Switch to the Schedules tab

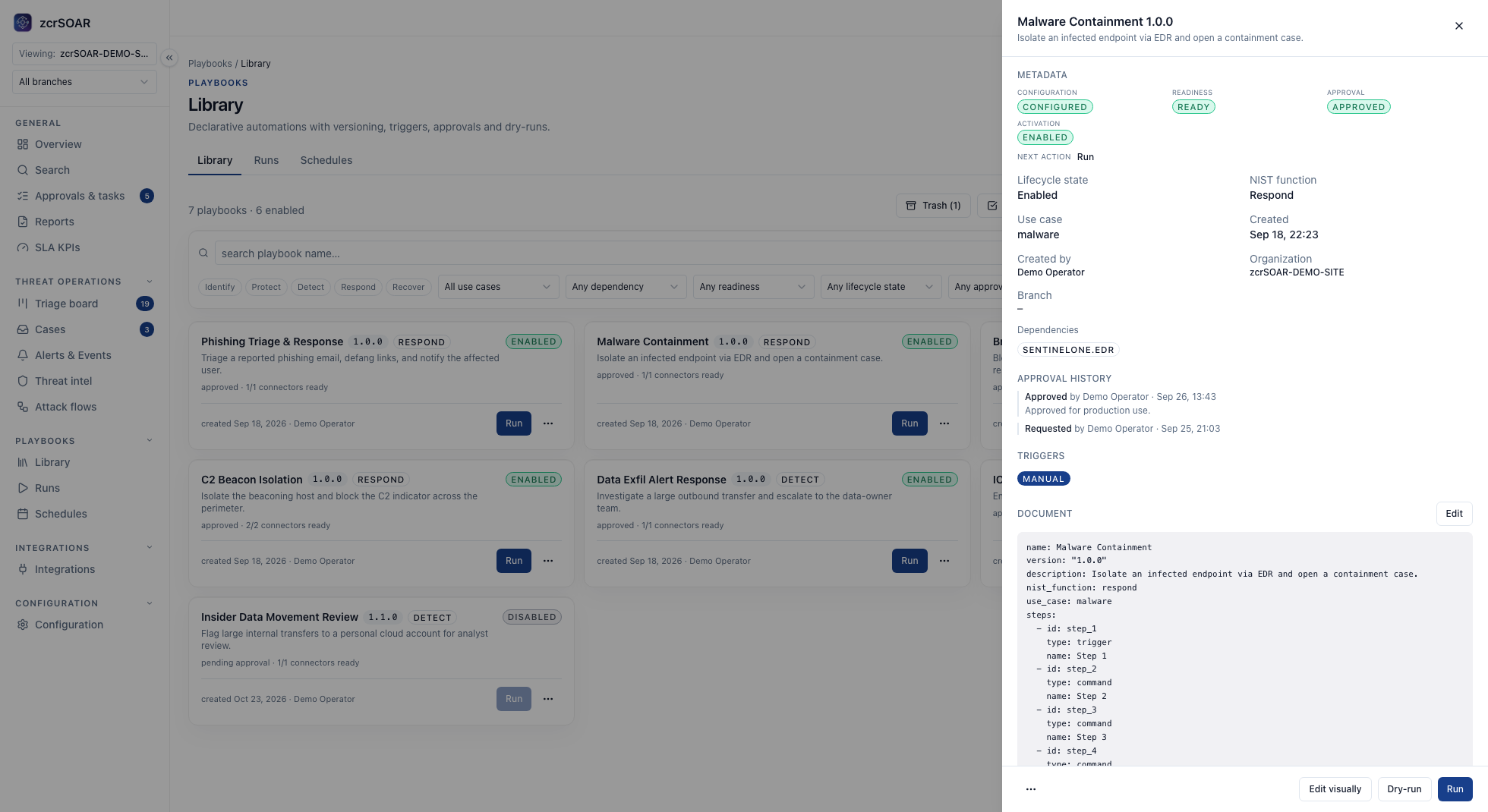click(326, 160)
